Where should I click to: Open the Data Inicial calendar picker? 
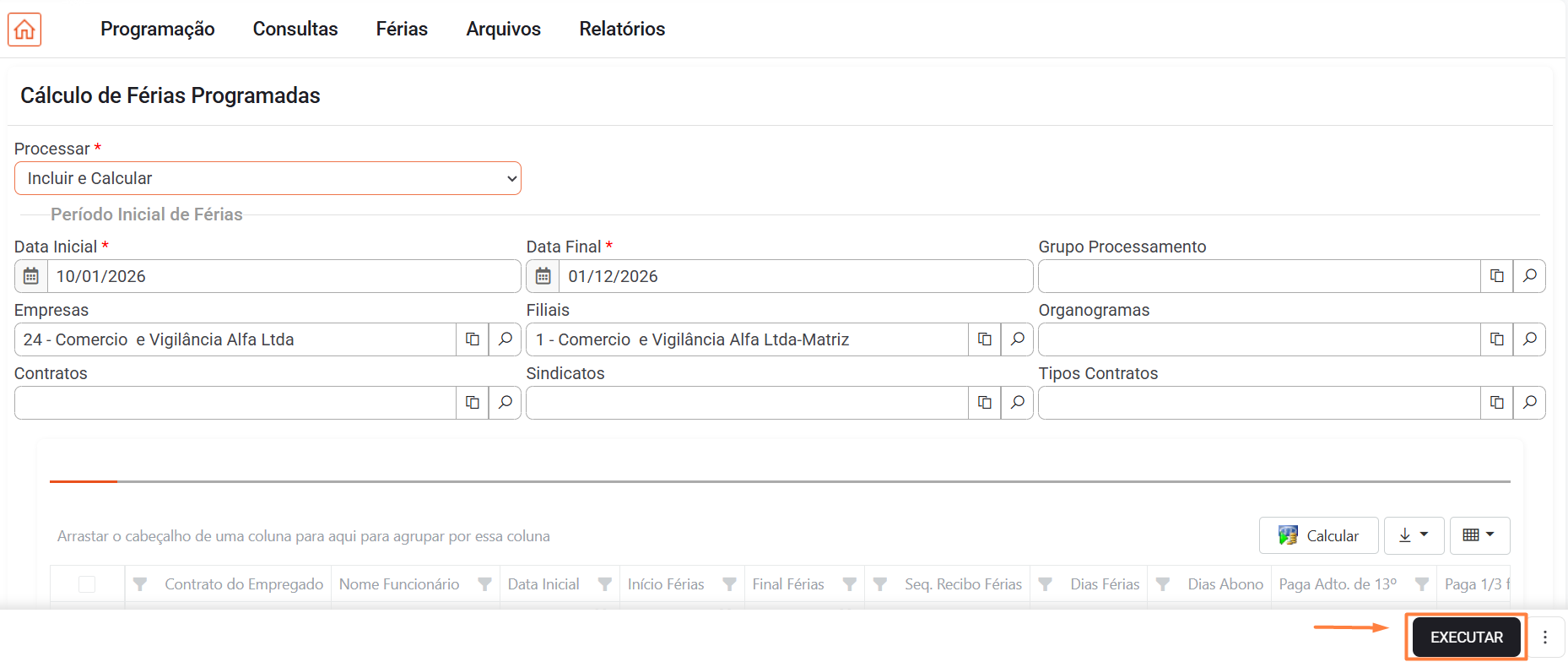pyautogui.click(x=31, y=276)
